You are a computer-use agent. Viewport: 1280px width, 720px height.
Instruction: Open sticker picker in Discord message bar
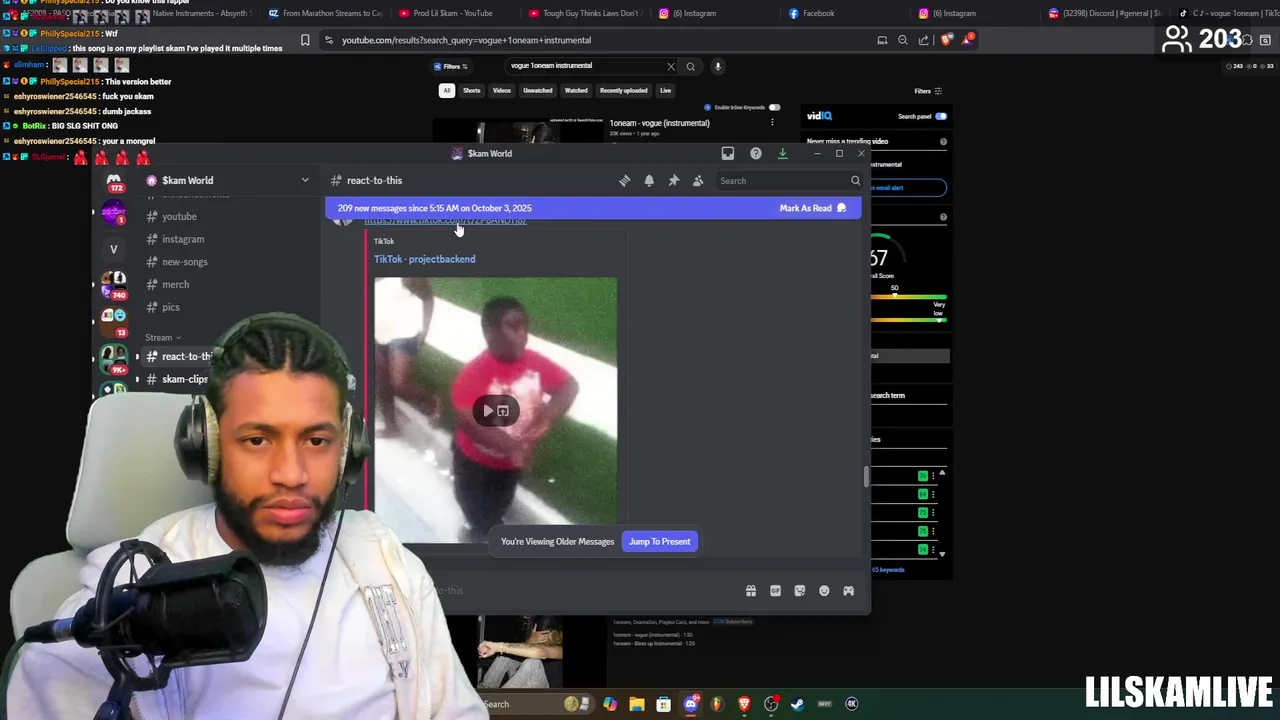click(x=800, y=591)
